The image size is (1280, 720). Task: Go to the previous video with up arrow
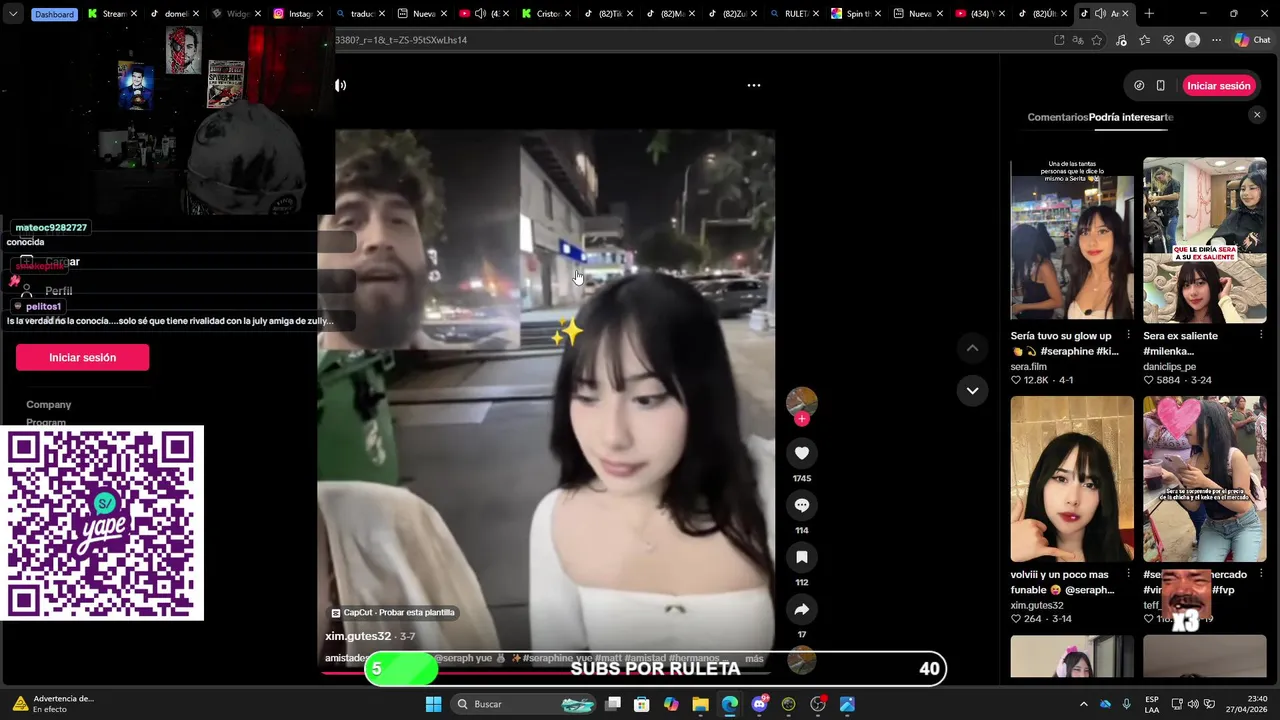coord(972,348)
